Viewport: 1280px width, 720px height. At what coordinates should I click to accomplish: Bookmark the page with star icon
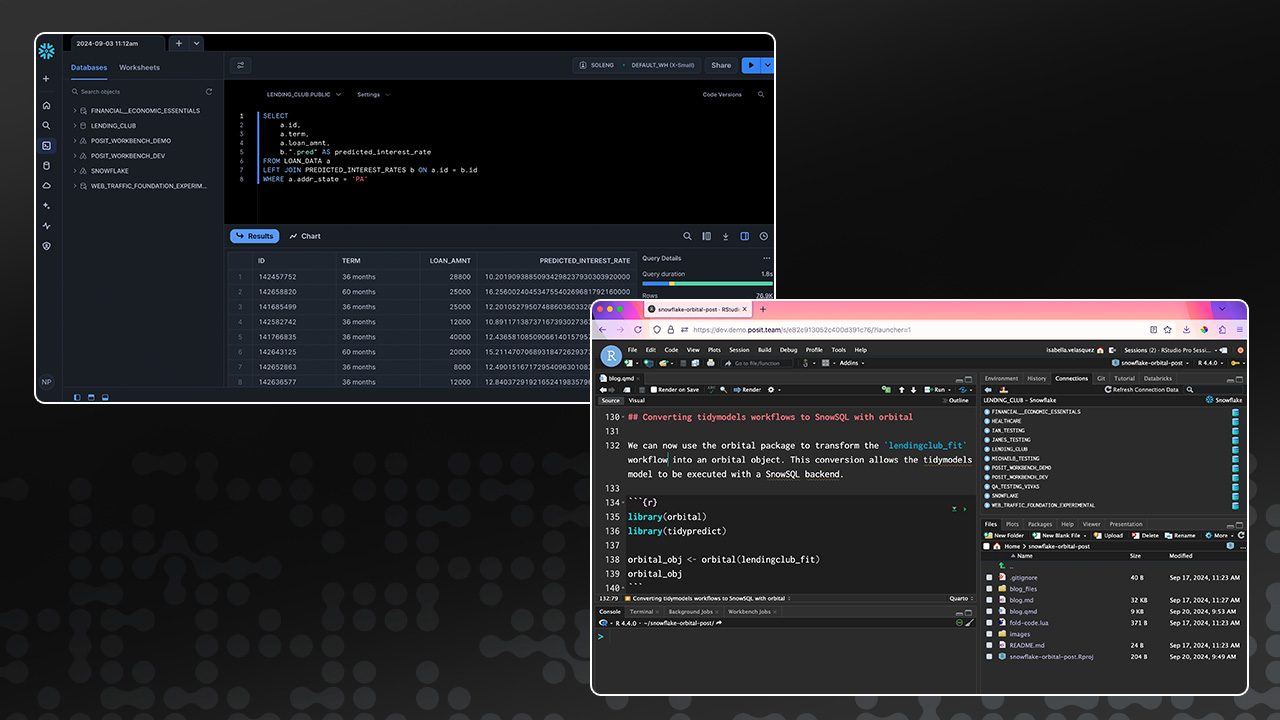(x=1167, y=329)
